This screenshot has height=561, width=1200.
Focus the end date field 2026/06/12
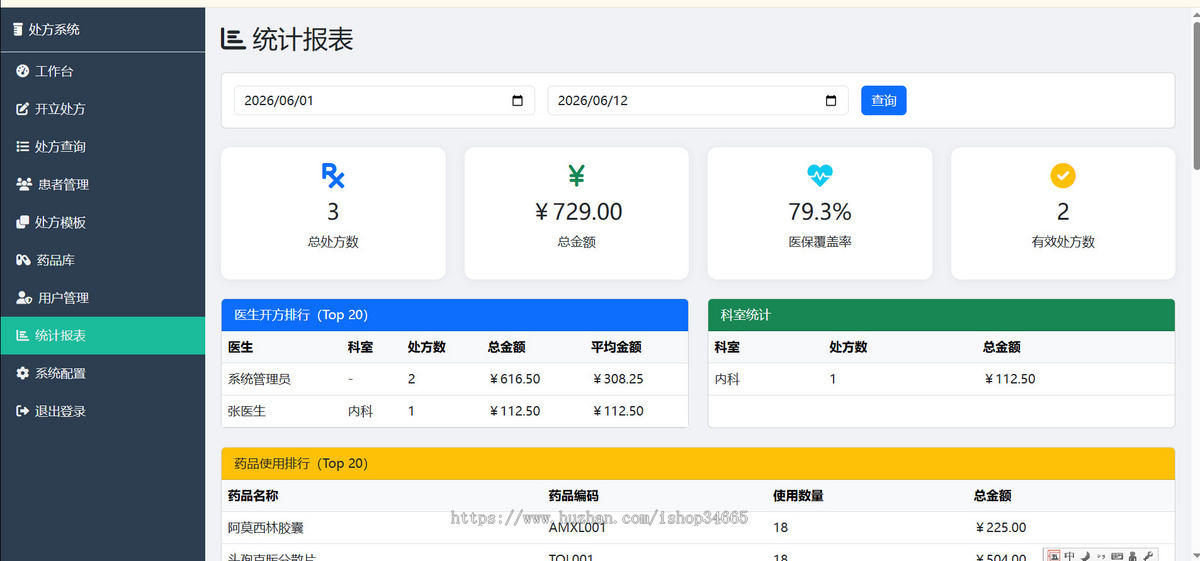(698, 101)
